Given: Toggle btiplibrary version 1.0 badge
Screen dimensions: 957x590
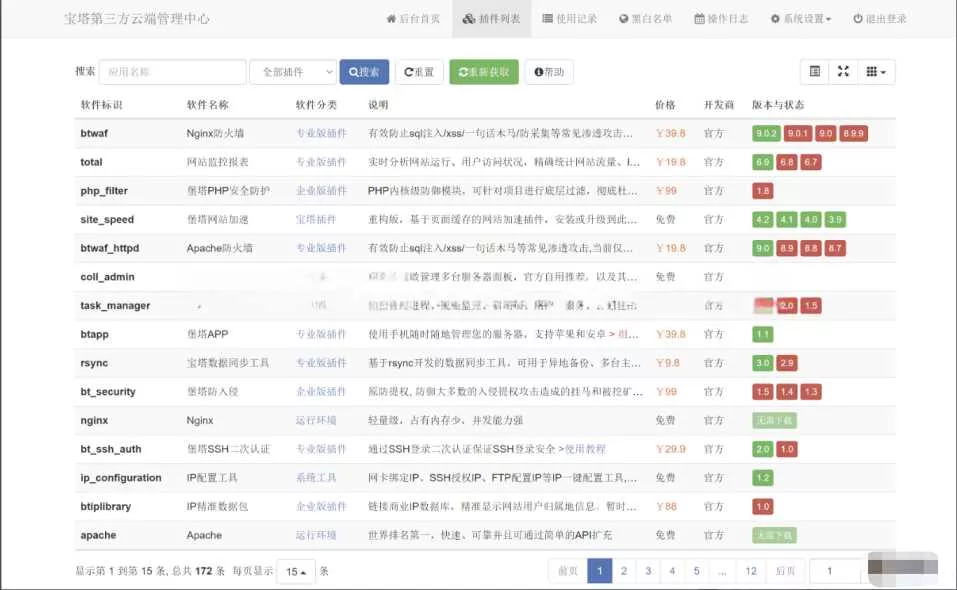Looking at the screenshot, I should pos(763,506).
